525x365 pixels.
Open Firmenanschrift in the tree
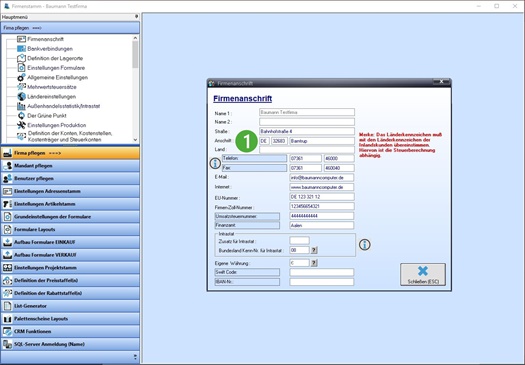(x=45, y=39)
